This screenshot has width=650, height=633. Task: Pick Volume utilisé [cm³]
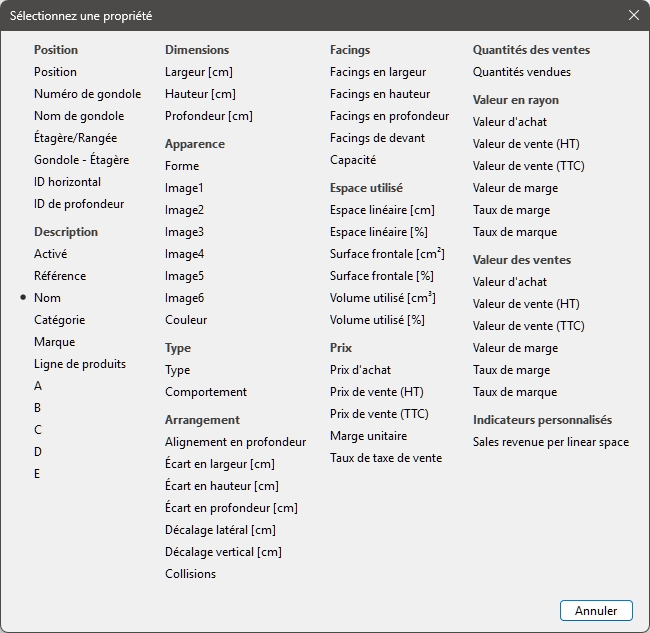[x=383, y=298]
